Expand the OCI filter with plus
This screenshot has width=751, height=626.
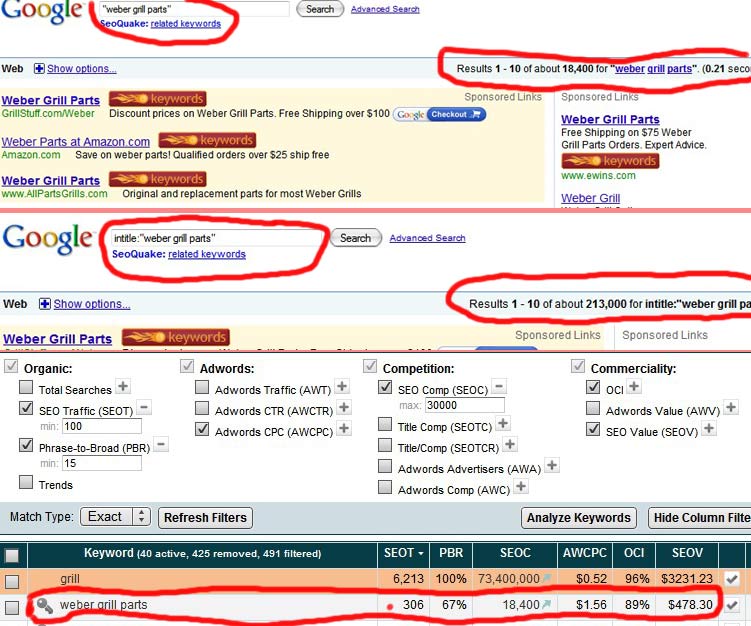(x=634, y=386)
